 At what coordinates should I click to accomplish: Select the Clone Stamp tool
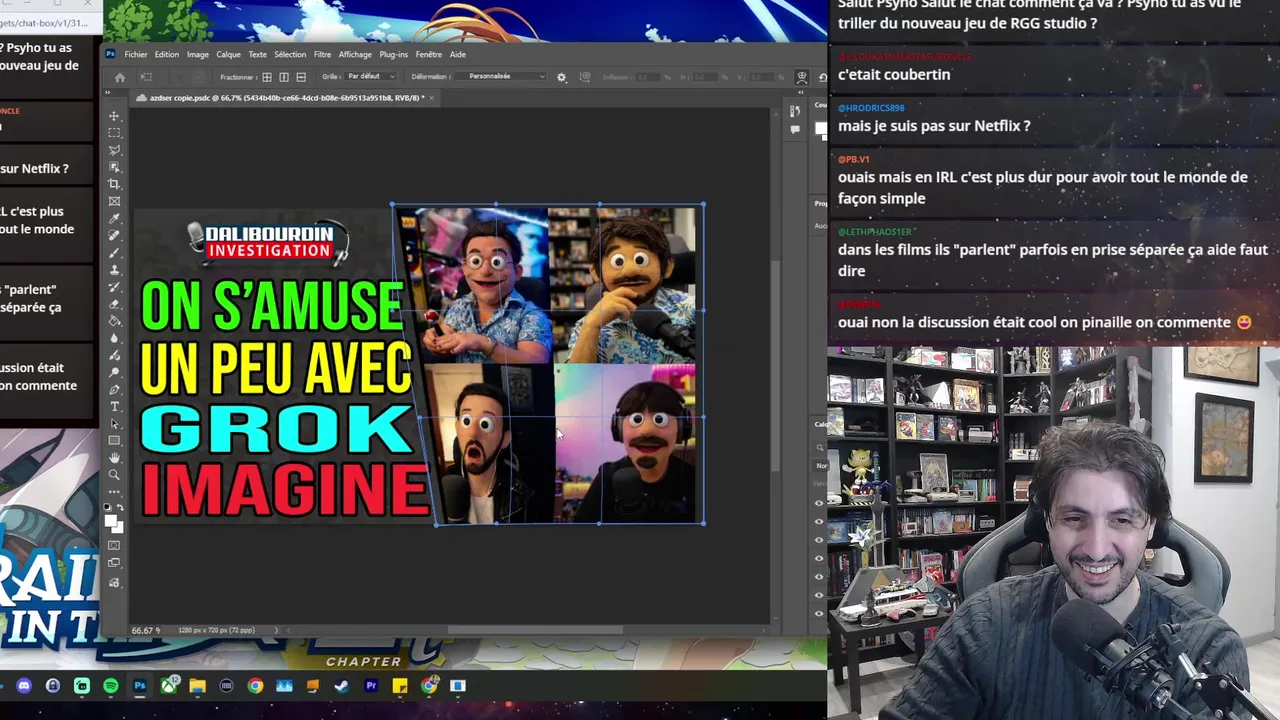(114, 268)
